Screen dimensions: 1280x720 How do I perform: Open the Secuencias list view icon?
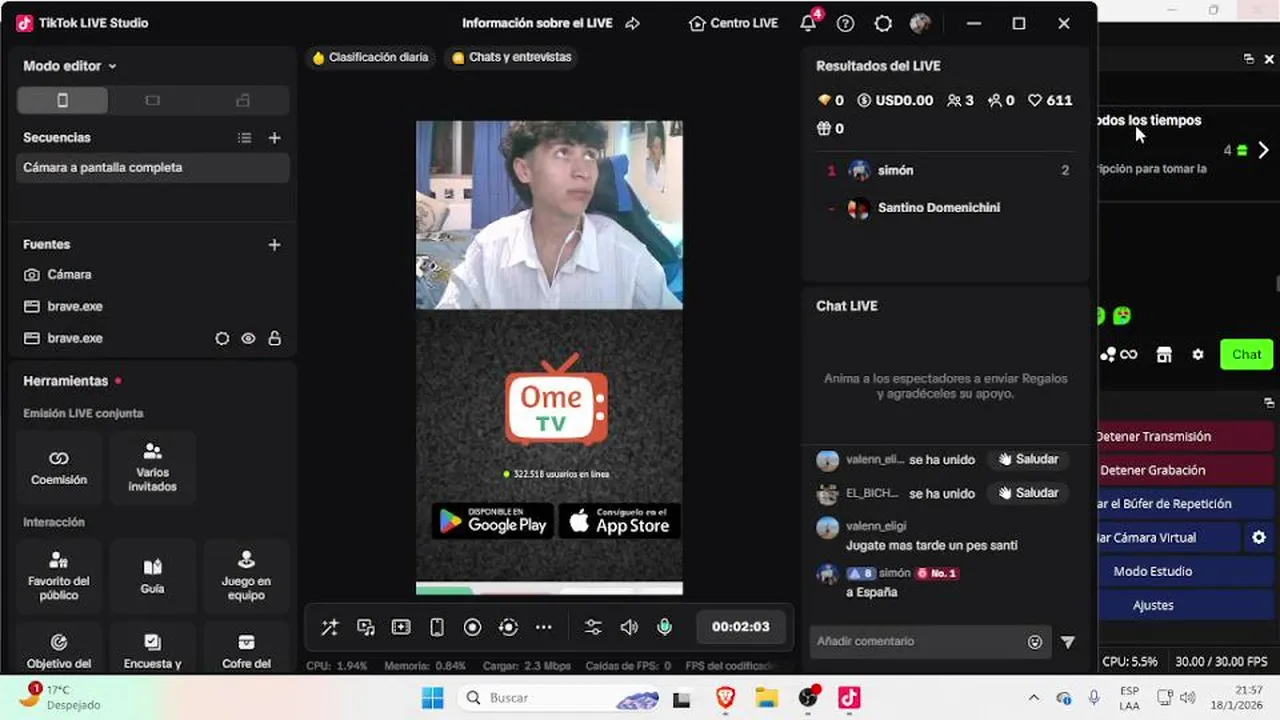click(x=244, y=138)
